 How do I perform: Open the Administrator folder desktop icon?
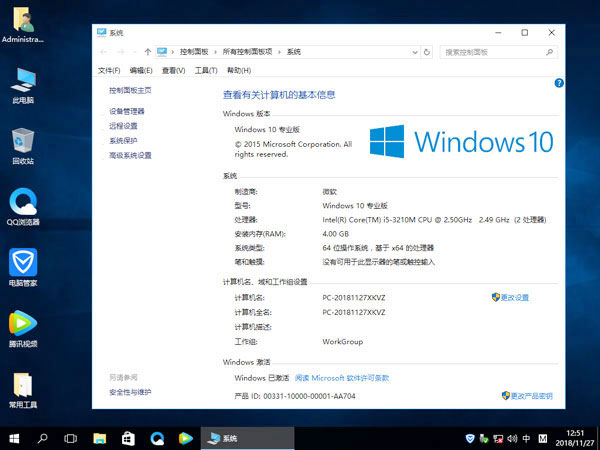click(23, 25)
